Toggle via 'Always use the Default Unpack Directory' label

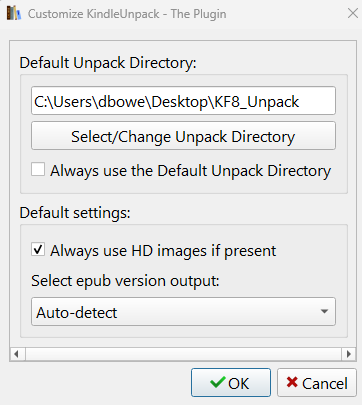coord(190,171)
